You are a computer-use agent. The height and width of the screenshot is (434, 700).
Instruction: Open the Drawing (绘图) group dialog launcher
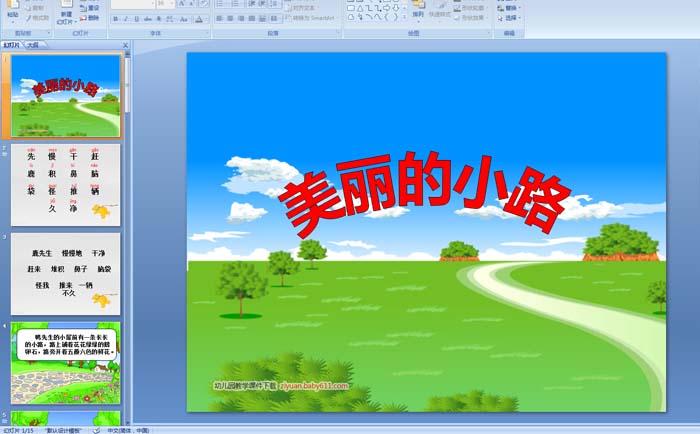(489, 33)
